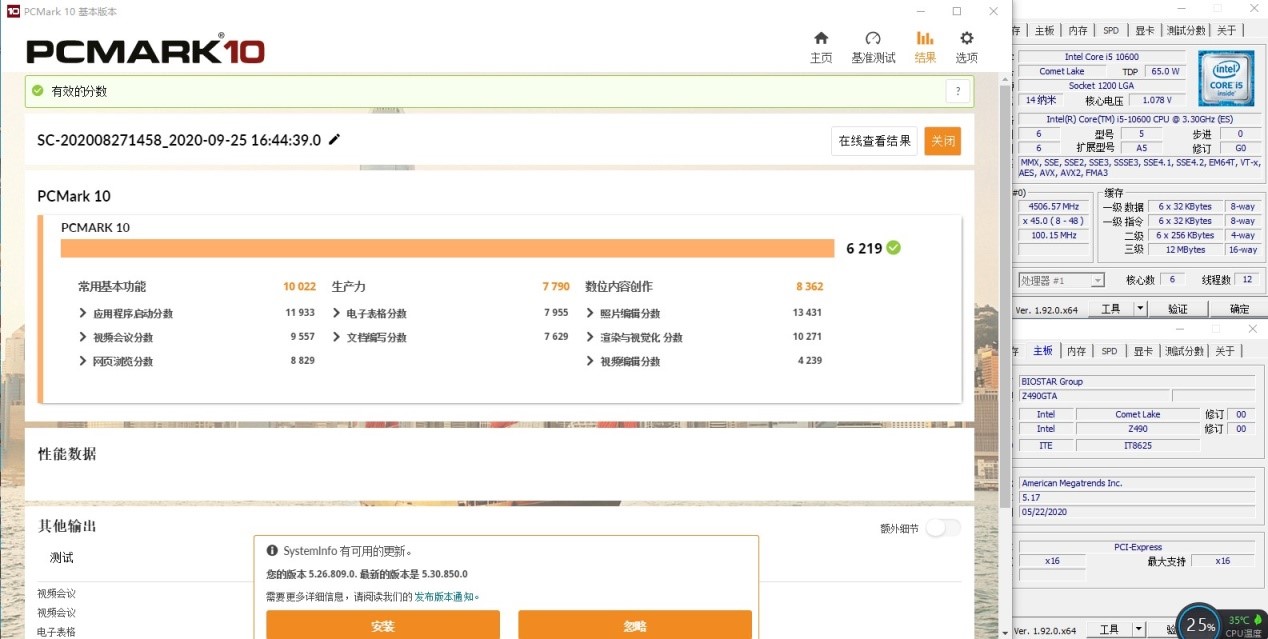
Task: Click the 安装 install button
Action: [383, 625]
